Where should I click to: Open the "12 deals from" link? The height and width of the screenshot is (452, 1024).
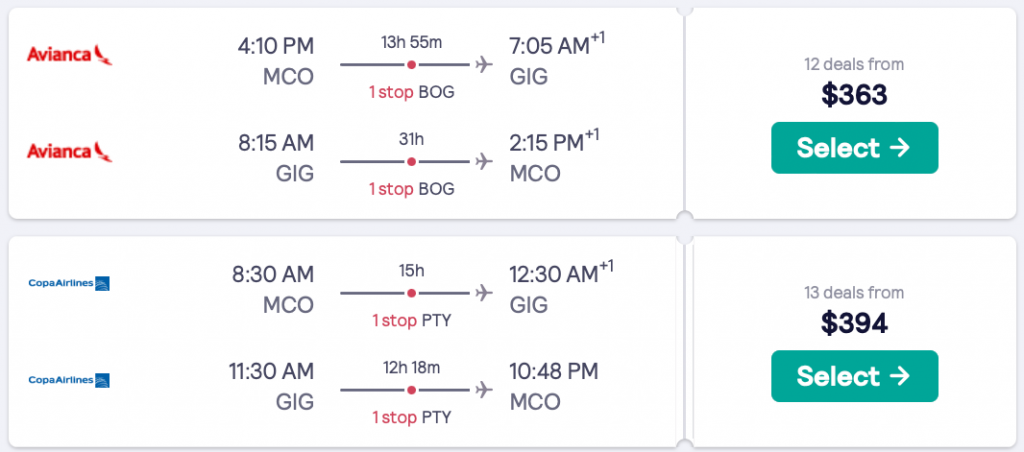pyautogui.click(x=854, y=64)
